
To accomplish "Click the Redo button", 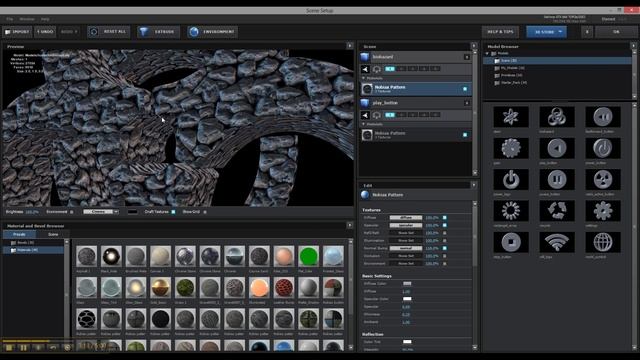I will click(x=69, y=32).
